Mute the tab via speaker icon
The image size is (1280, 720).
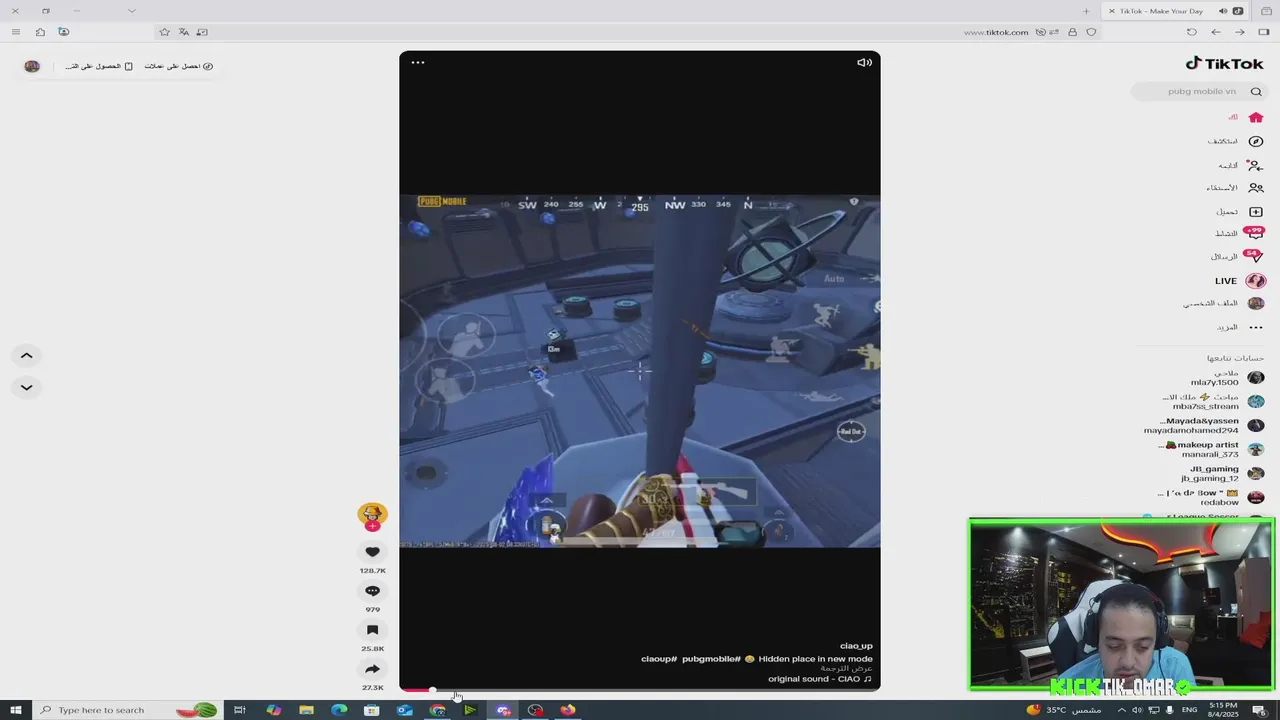(1222, 11)
